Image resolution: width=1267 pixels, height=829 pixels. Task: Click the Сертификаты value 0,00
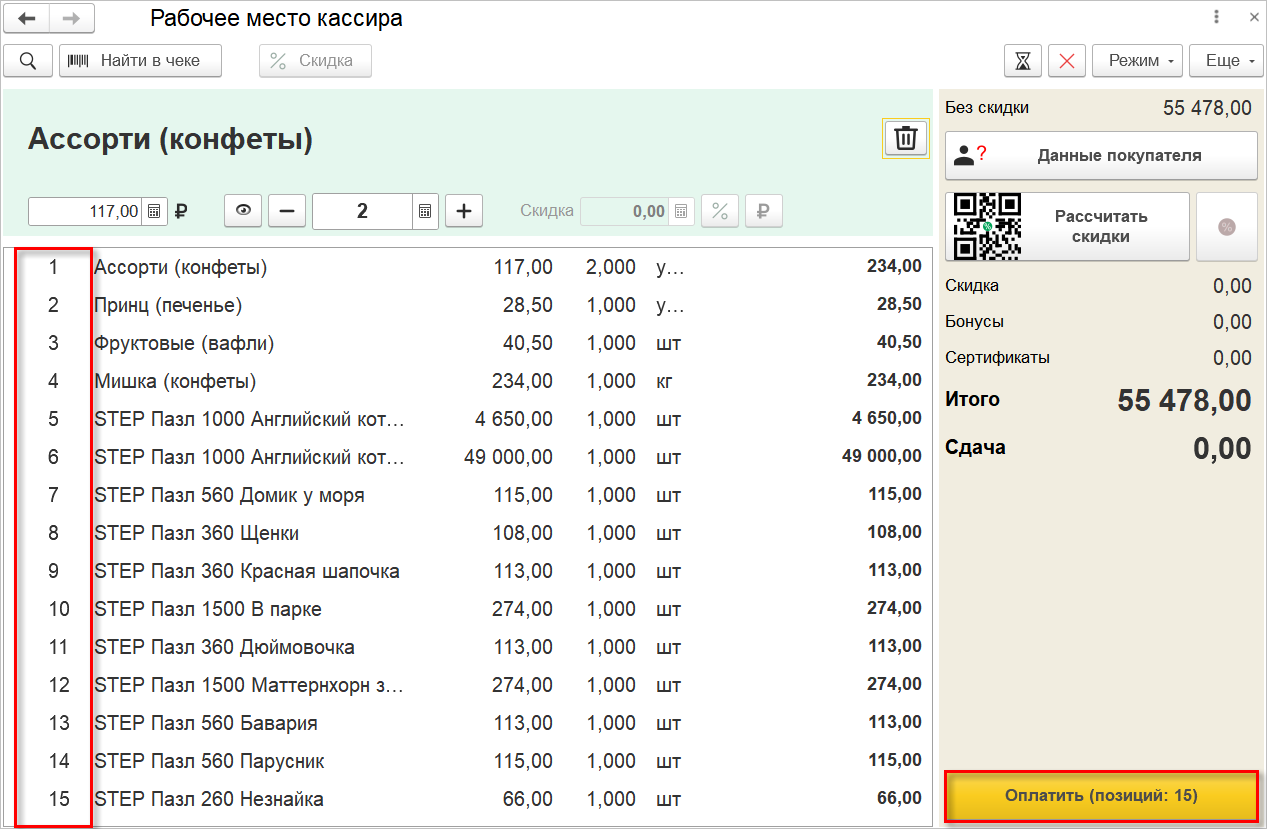(1232, 358)
